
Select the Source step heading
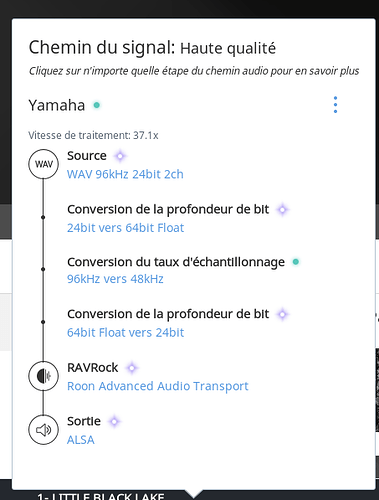point(87,156)
